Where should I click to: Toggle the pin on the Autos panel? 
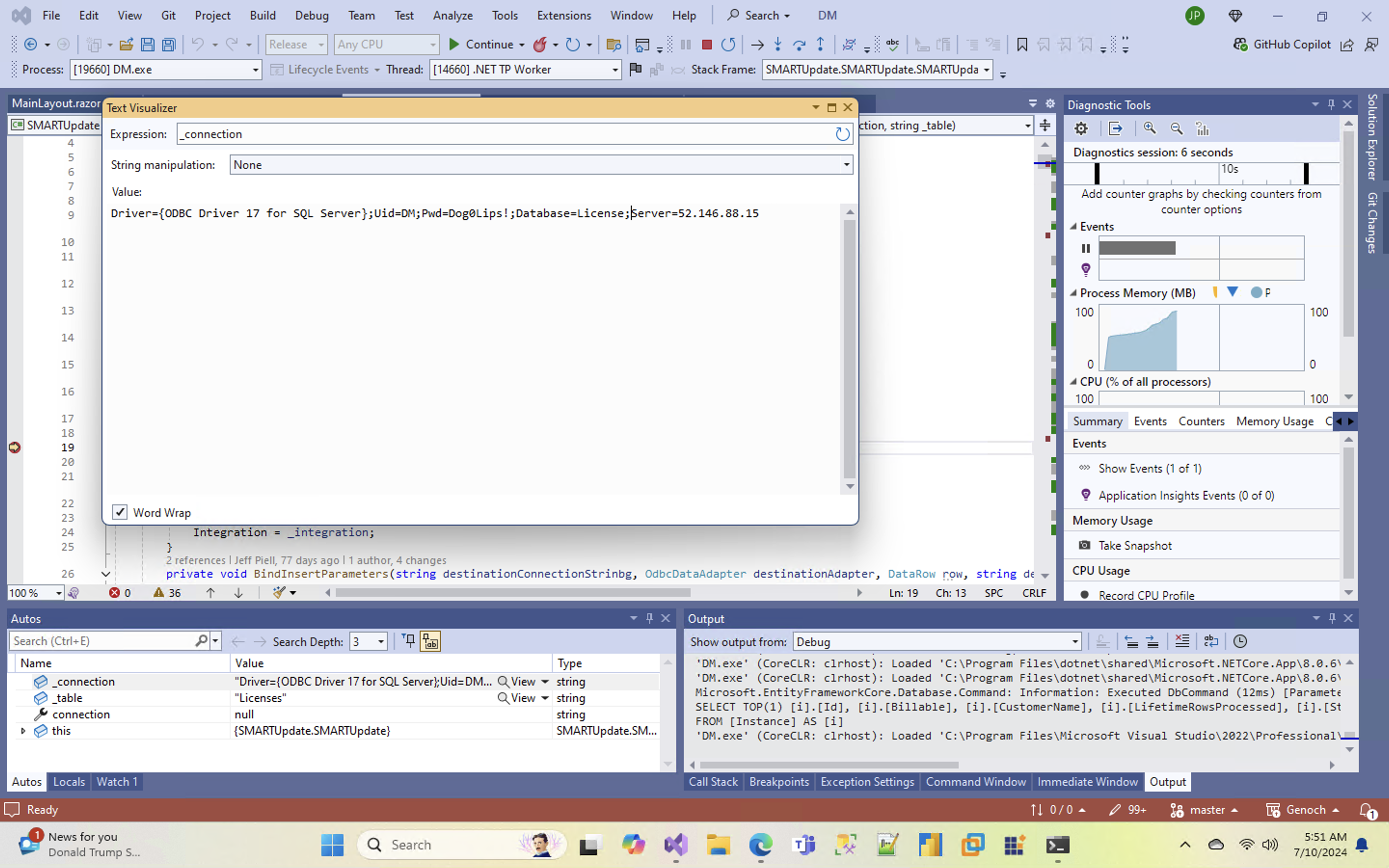[x=649, y=618]
